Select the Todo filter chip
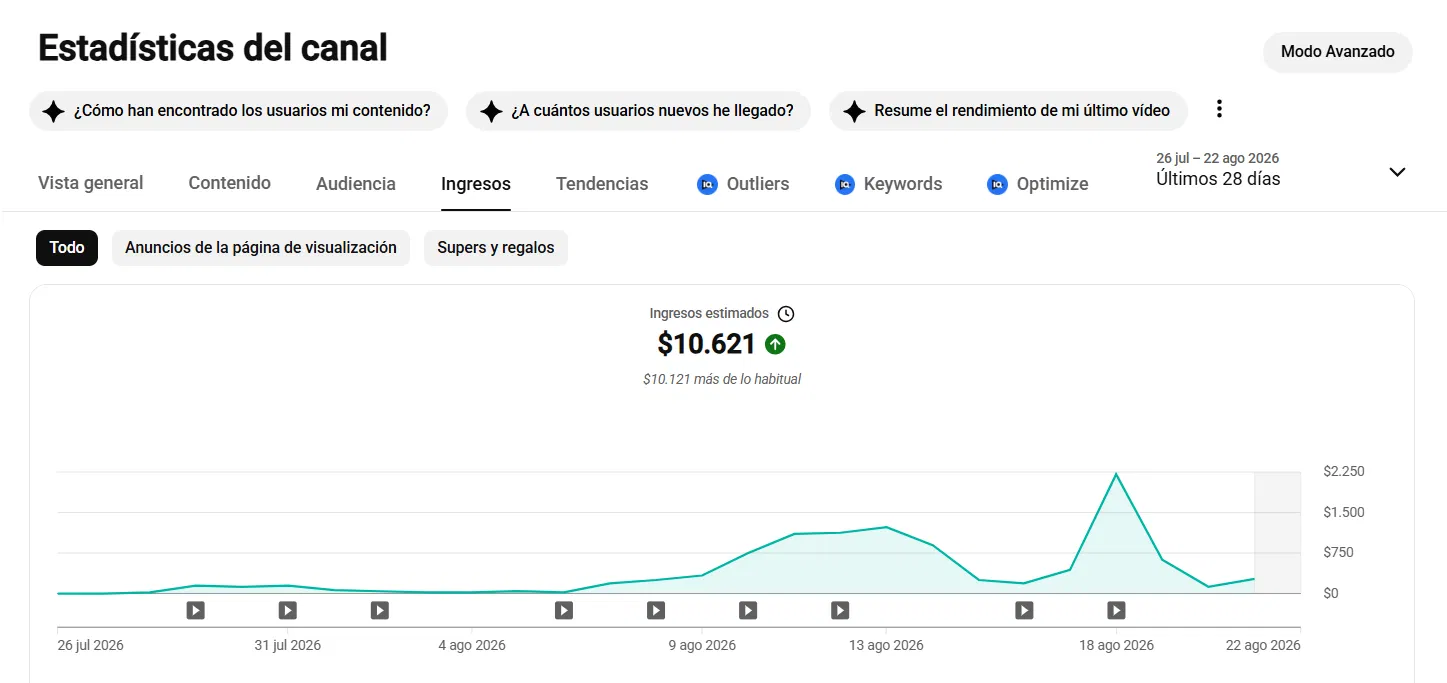Screen dimensions: 1447x683 pyautogui.click(x=67, y=248)
